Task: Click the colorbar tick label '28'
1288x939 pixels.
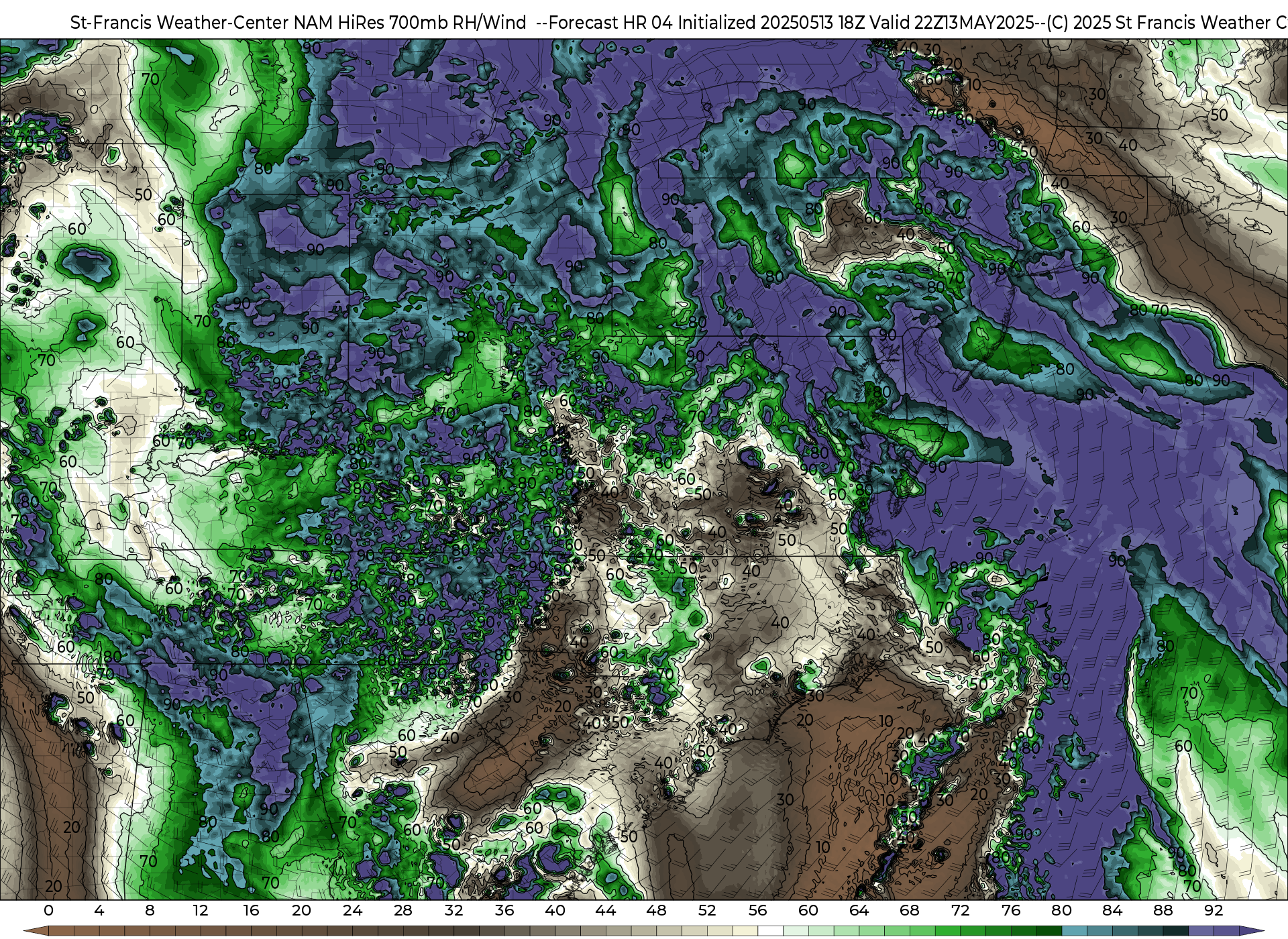Action: click(403, 910)
